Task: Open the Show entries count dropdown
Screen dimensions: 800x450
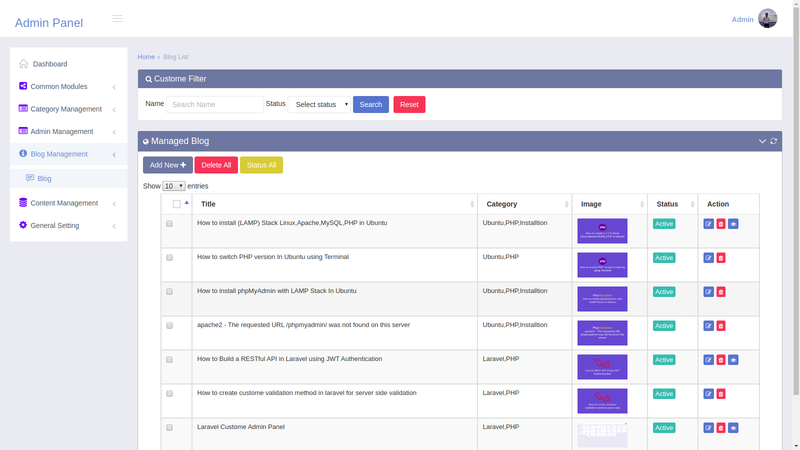Action: tap(173, 186)
